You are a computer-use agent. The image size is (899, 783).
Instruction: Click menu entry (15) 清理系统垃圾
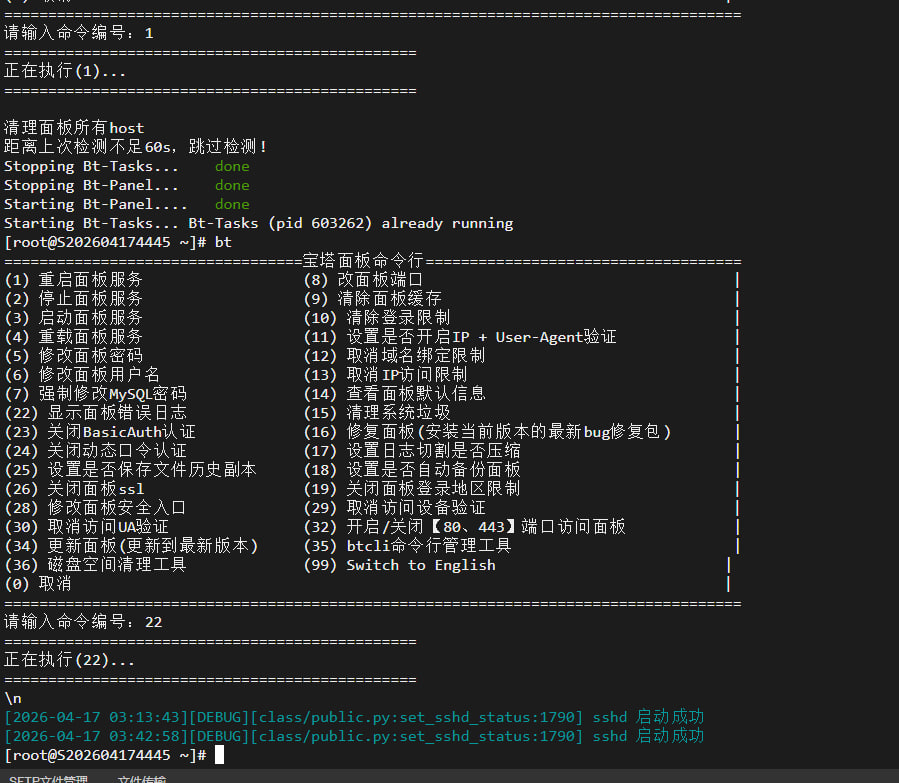coord(377,413)
